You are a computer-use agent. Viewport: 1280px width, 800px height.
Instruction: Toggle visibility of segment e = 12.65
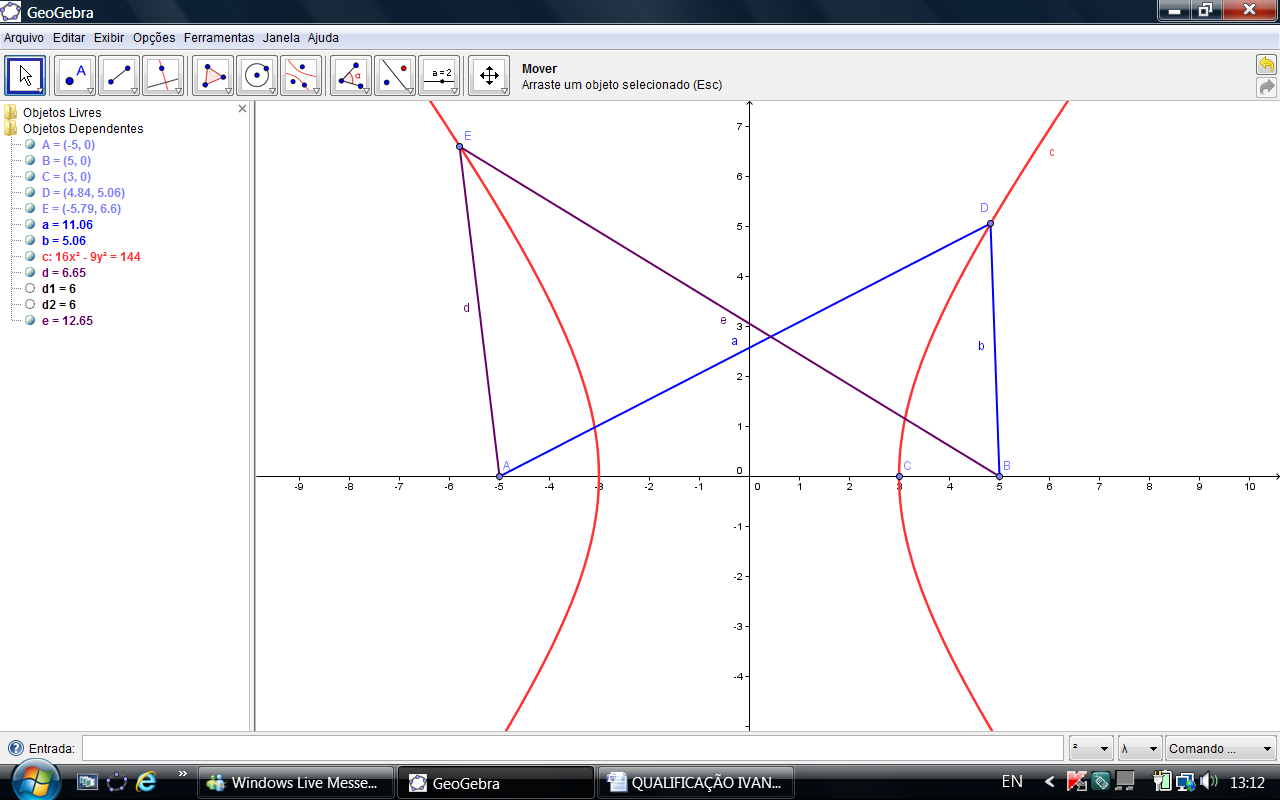(x=30, y=321)
